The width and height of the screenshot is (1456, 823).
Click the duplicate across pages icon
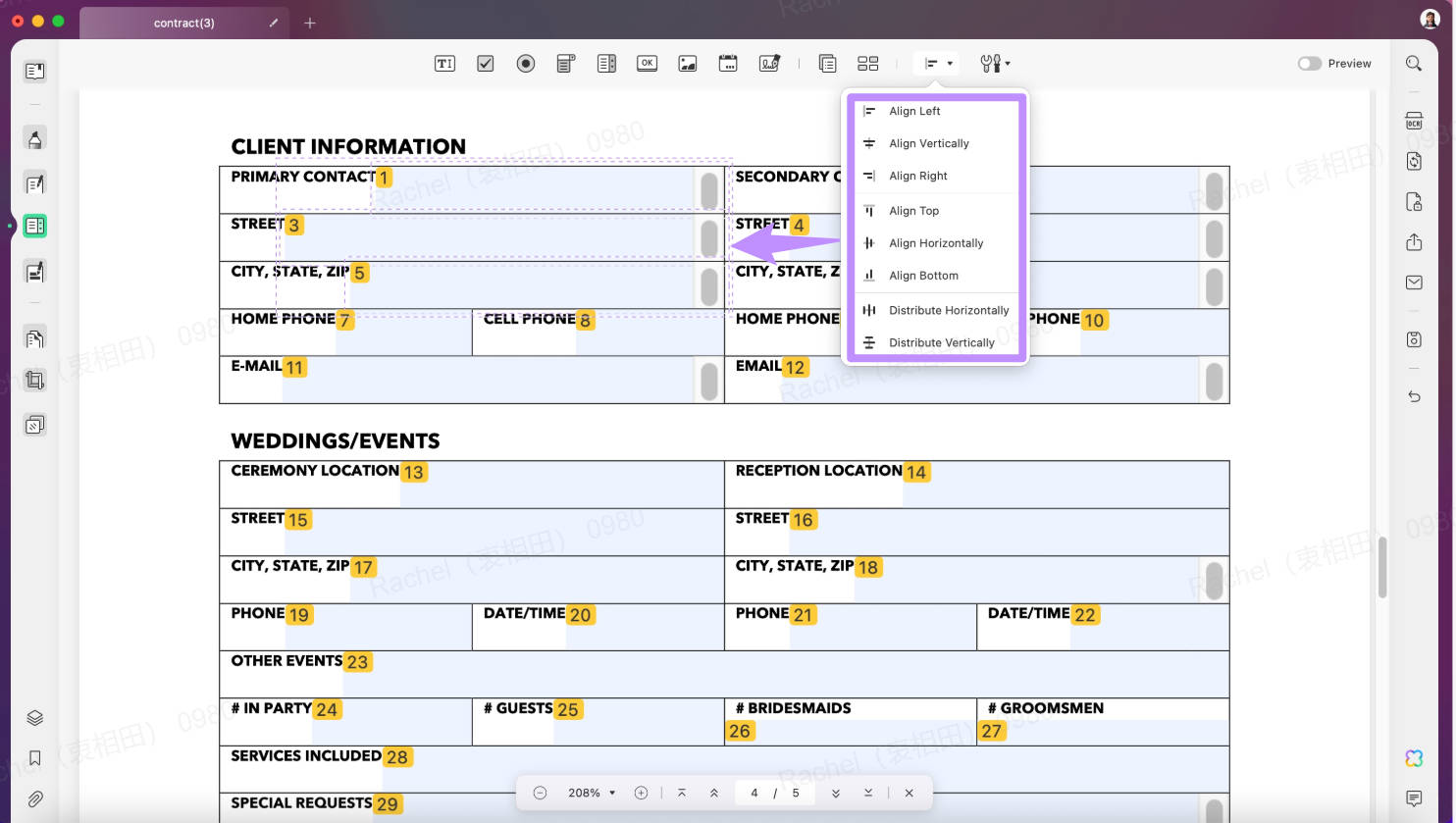pyautogui.click(x=827, y=64)
